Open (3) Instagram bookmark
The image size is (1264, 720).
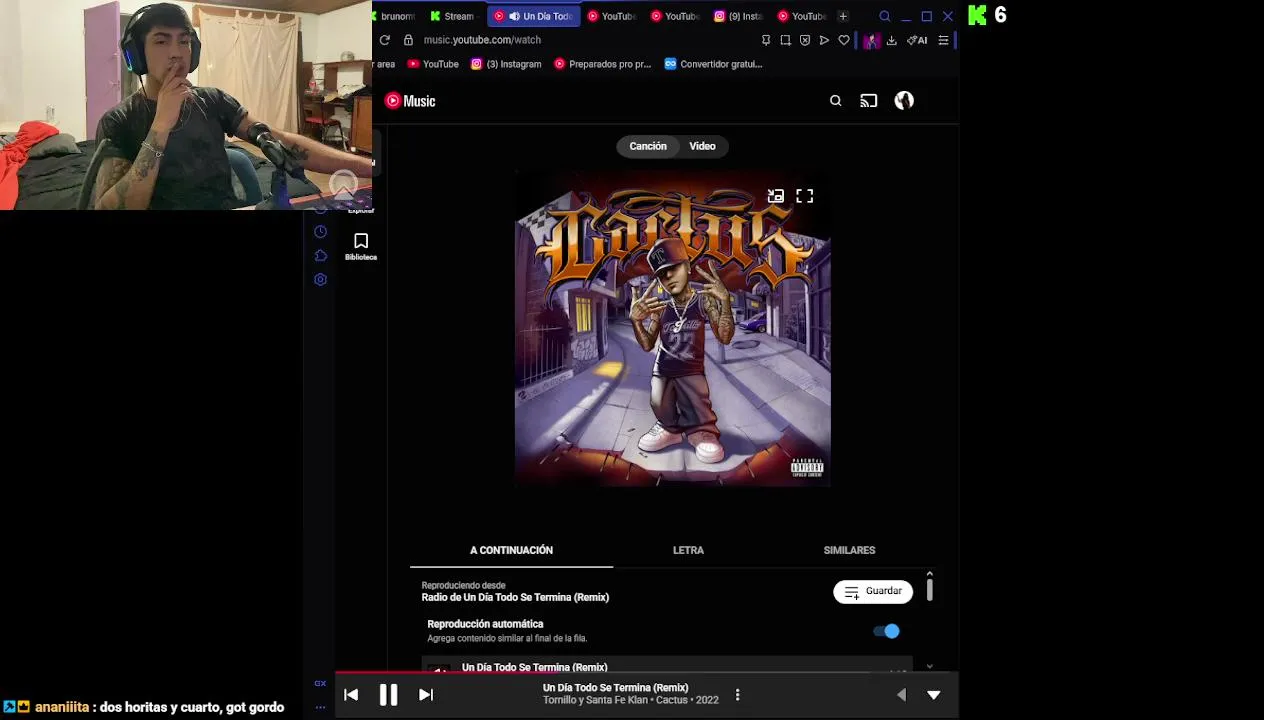[506, 64]
